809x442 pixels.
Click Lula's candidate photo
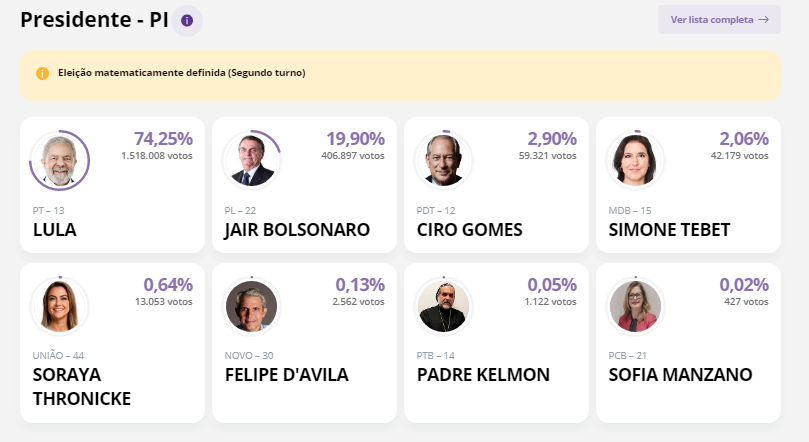click(59, 160)
